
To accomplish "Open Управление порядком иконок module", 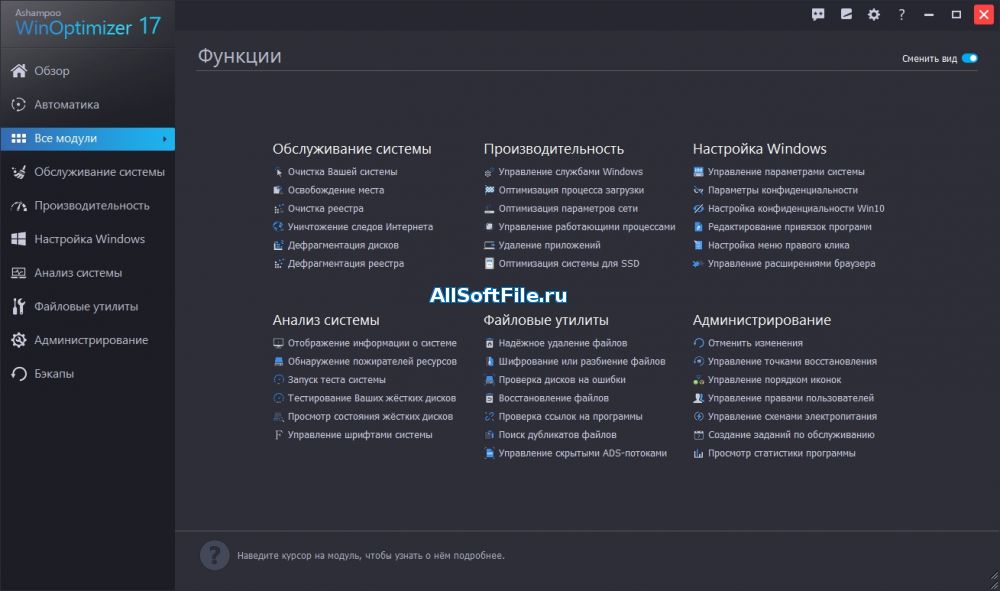I will 774,380.
